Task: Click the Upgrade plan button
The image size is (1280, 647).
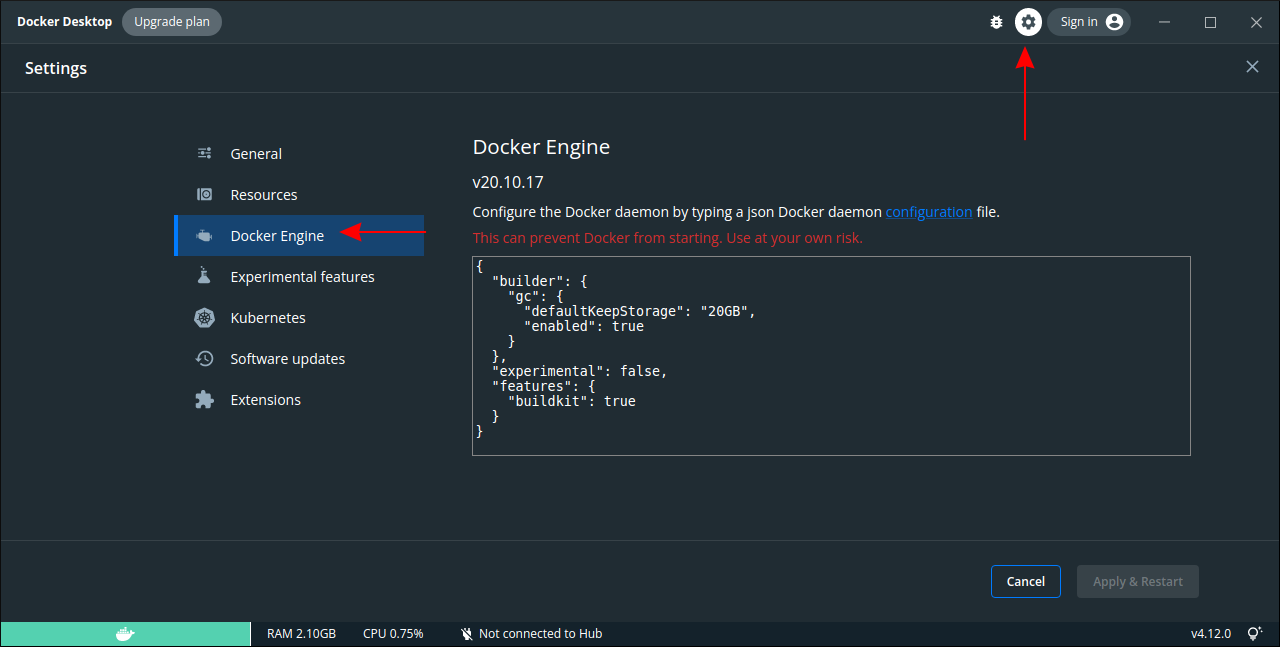Action: pos(171,21)
